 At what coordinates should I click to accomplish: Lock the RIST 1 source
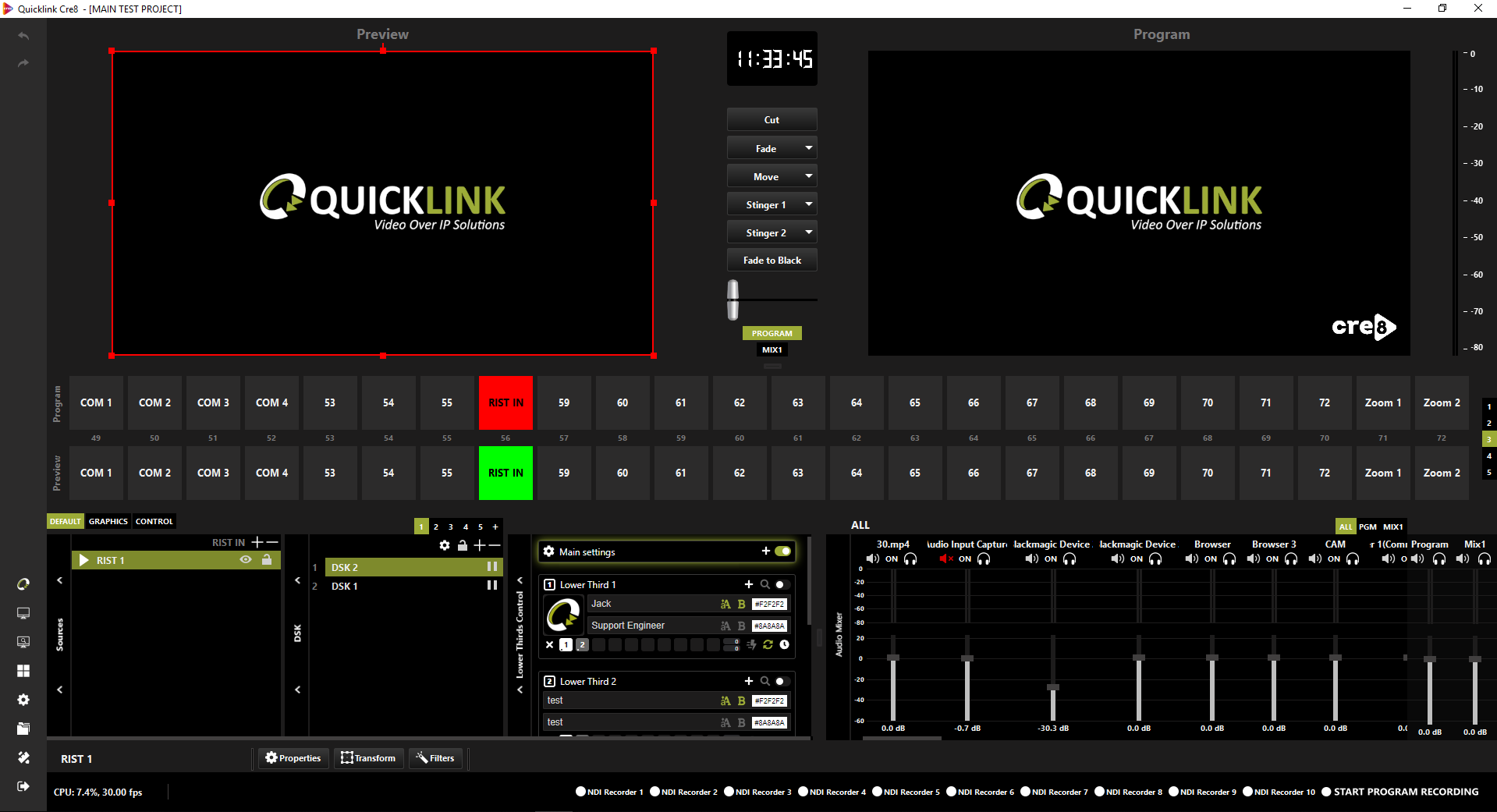[x=267, y=559]
